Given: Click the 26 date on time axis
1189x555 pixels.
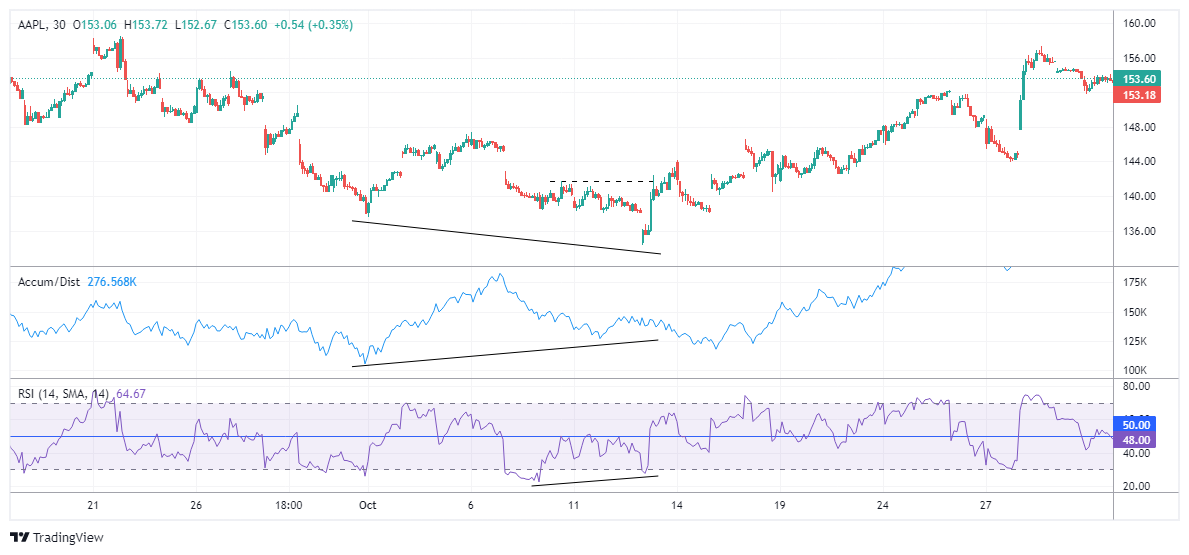Looking at the screenshot, I should tap(196, 506).
